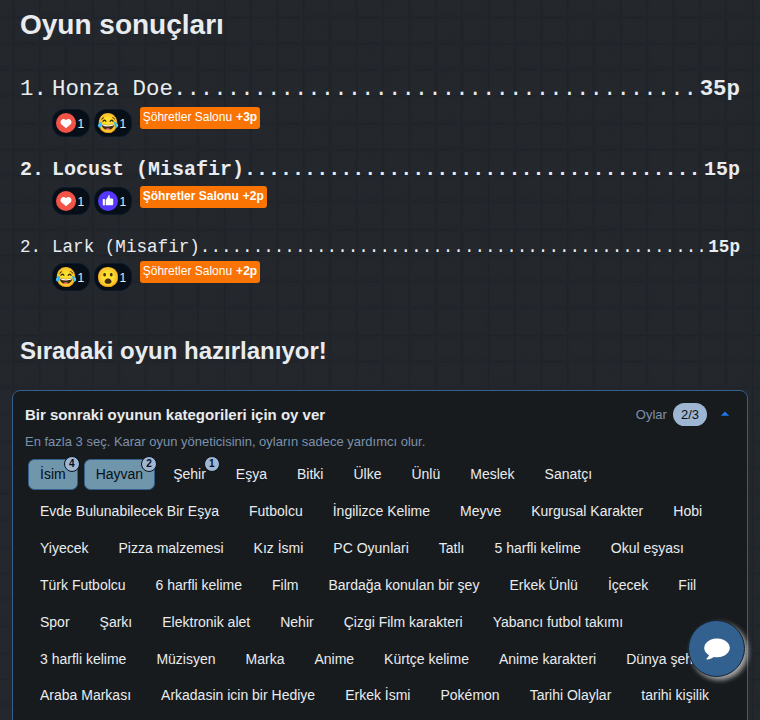This screenshot has width=760, height=720.
Task: Vote for the Yabancı futbol takımı category
Action: pos(557,622)
